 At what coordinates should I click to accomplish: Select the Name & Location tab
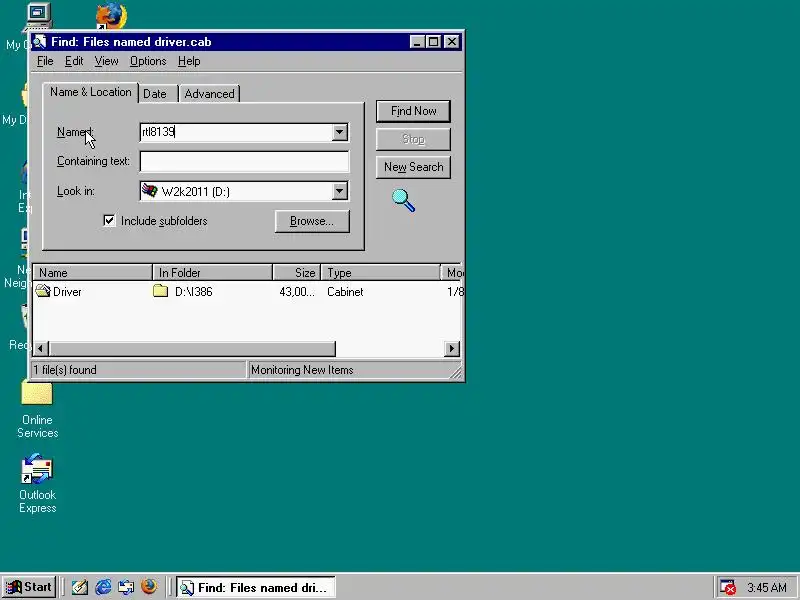pos(90,92)
